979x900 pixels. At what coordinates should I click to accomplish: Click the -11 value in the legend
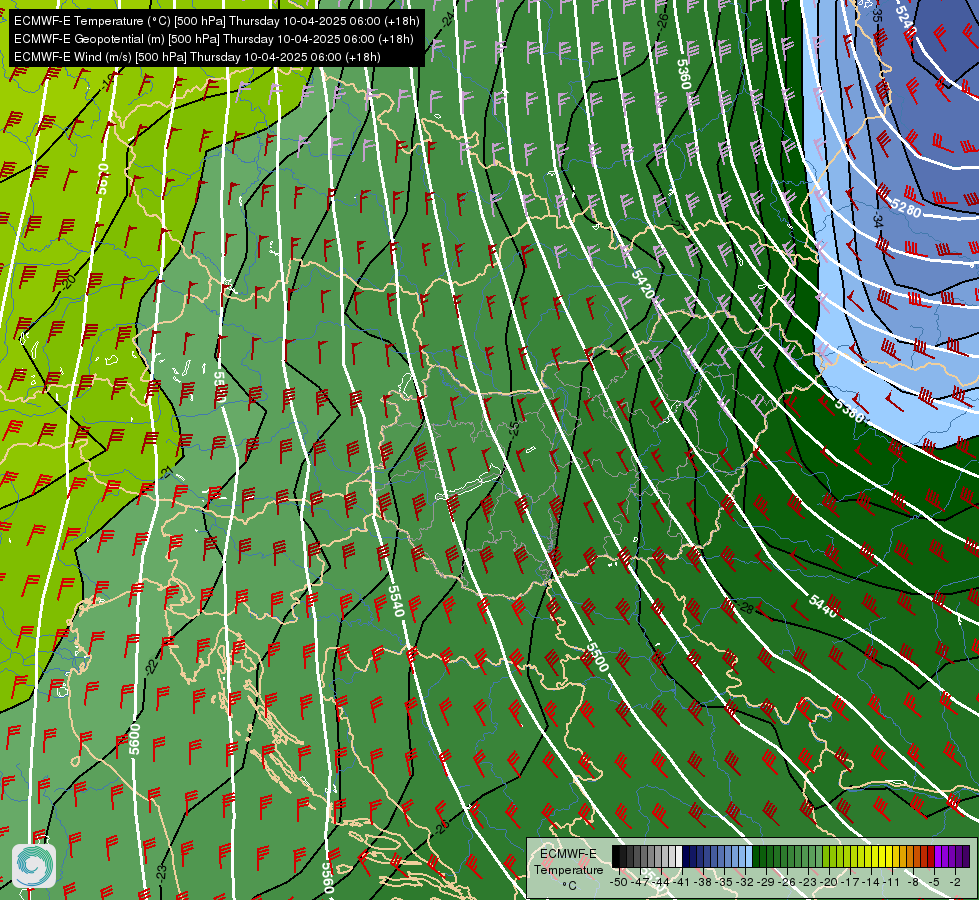pos(892,883)
